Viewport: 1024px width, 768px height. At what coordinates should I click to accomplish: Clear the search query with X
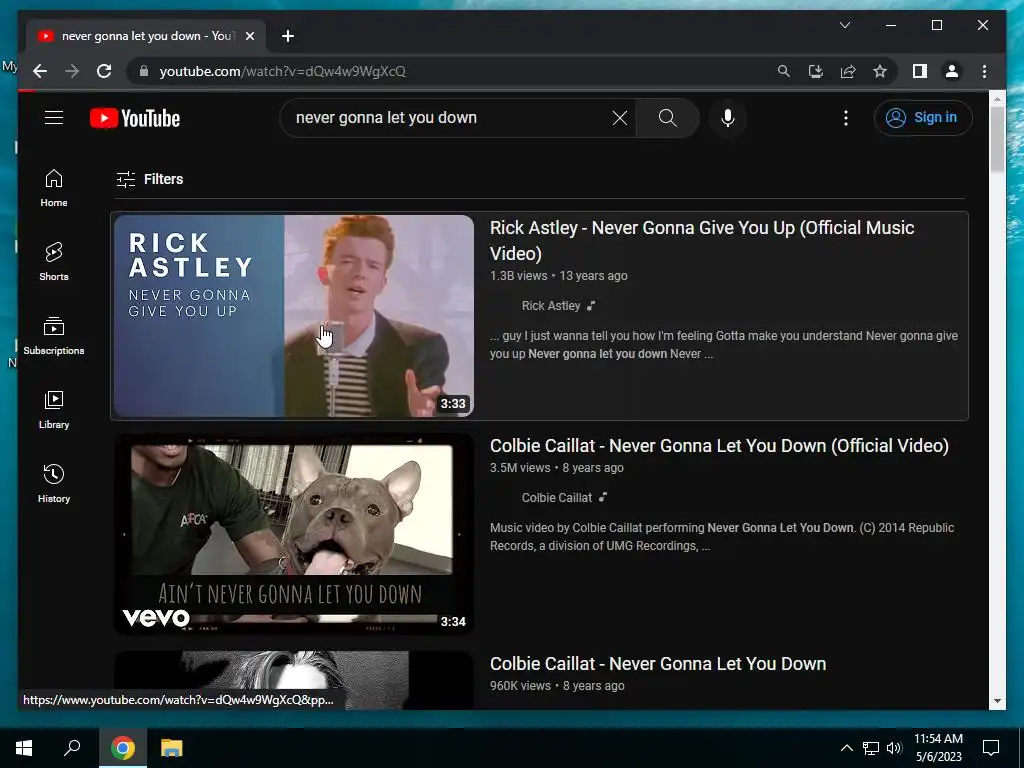pos(620,118)
